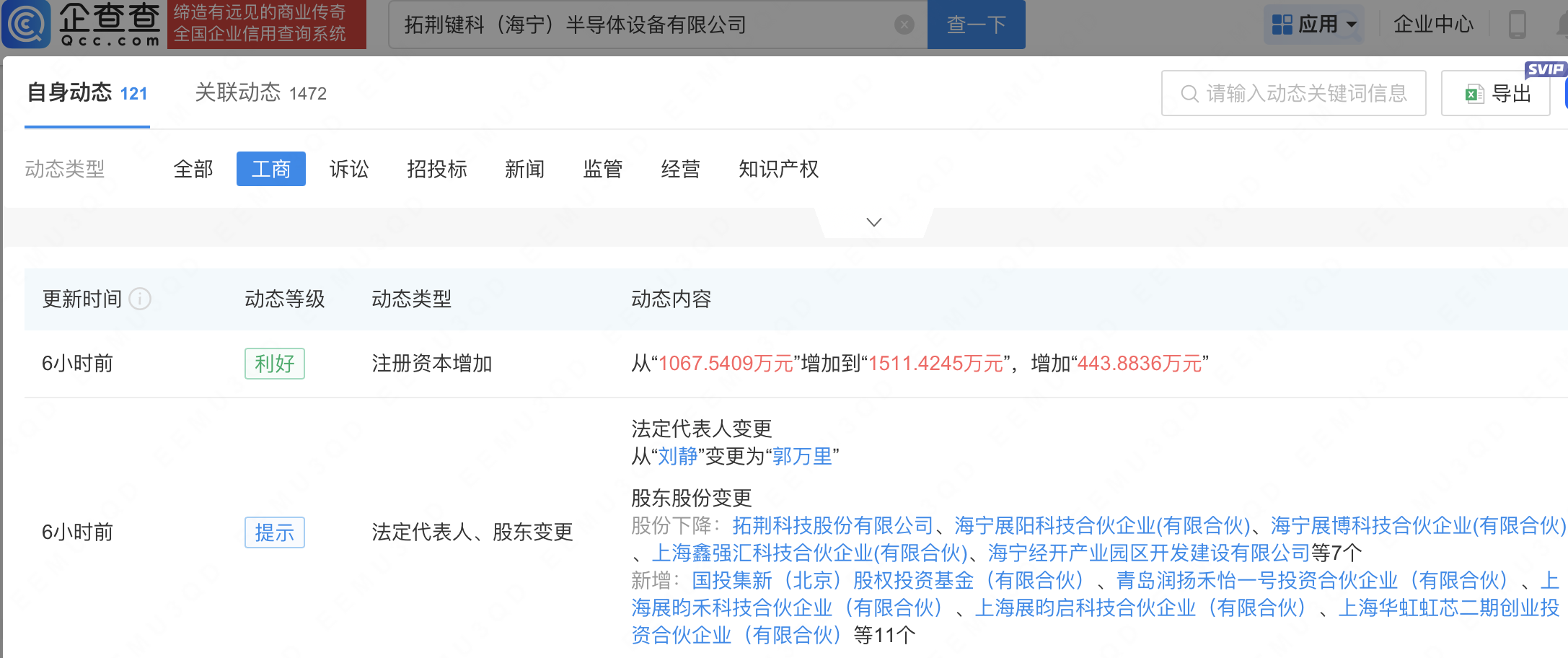Choose the 诉讼 filter option
This screenshot has width=1568, height=658.
click(349, 169)
